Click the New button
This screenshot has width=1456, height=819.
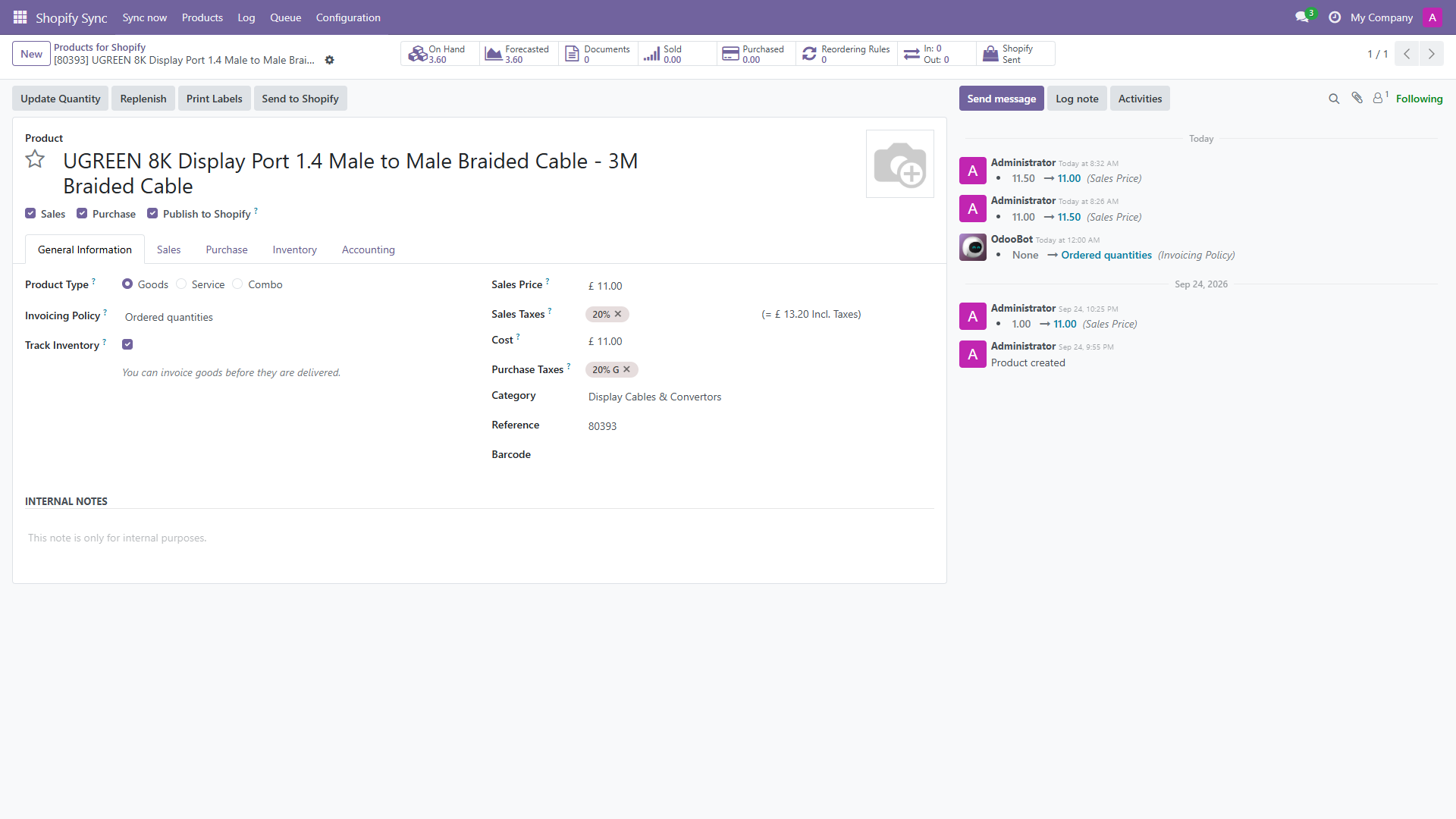click(32, 54)
